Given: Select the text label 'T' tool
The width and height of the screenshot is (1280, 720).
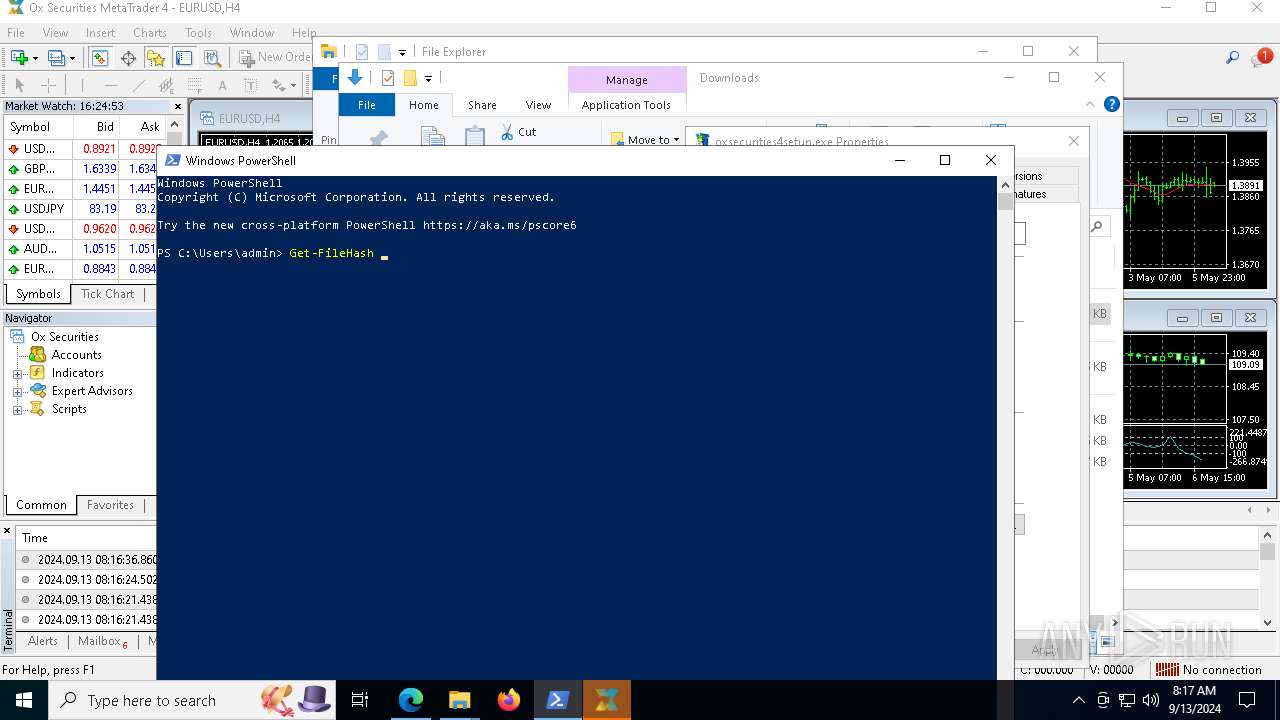Looking at the screenshot, I should coord(251,85).
